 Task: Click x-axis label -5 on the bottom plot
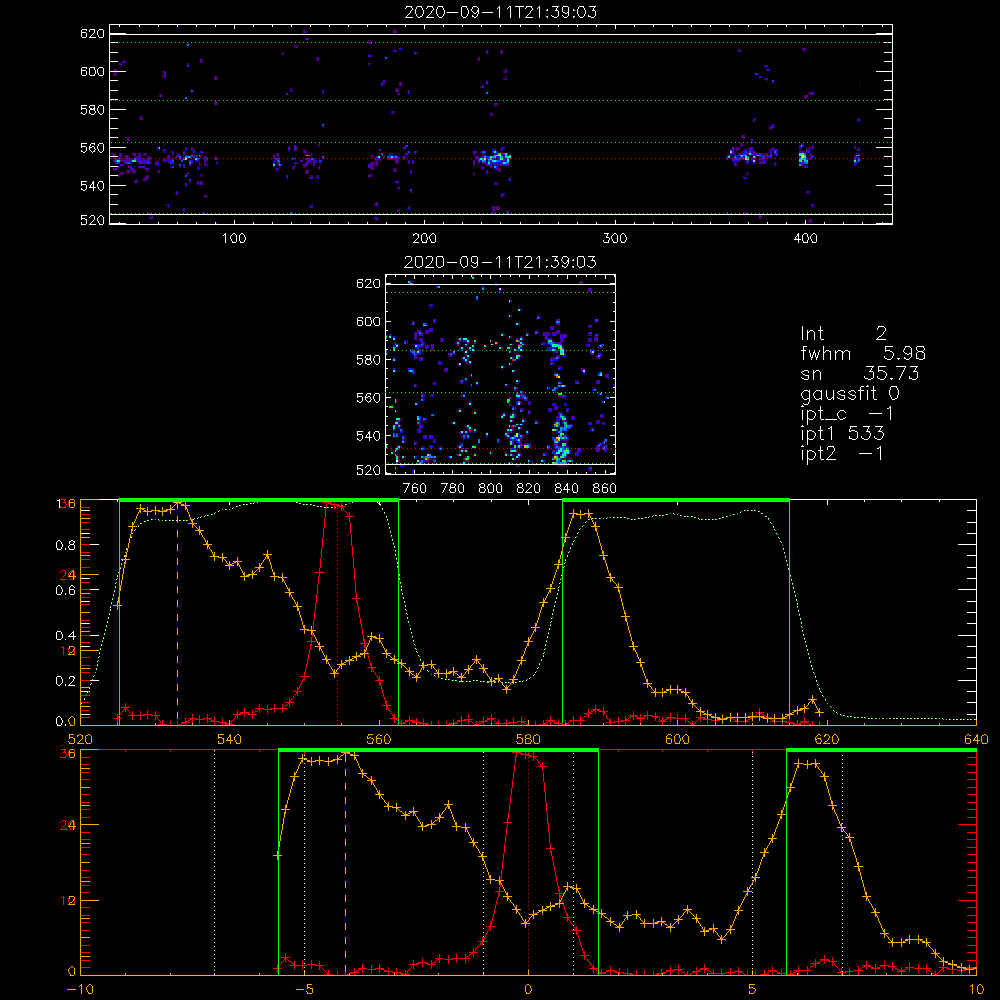304,990
